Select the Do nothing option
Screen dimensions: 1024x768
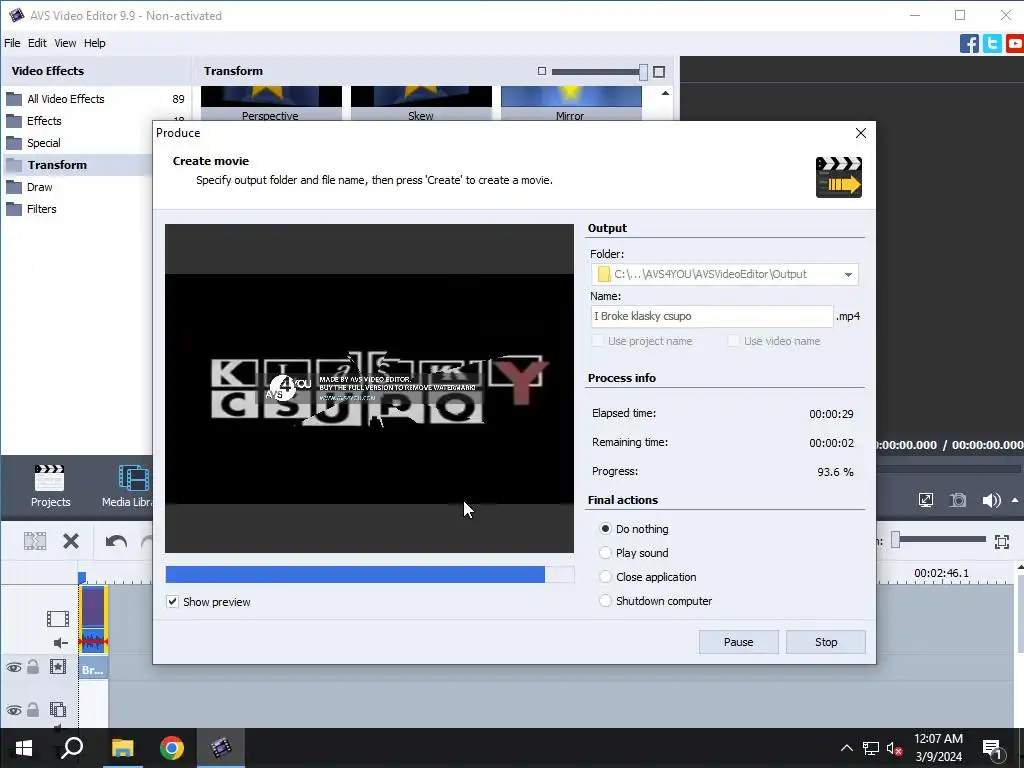coord(605,528)
